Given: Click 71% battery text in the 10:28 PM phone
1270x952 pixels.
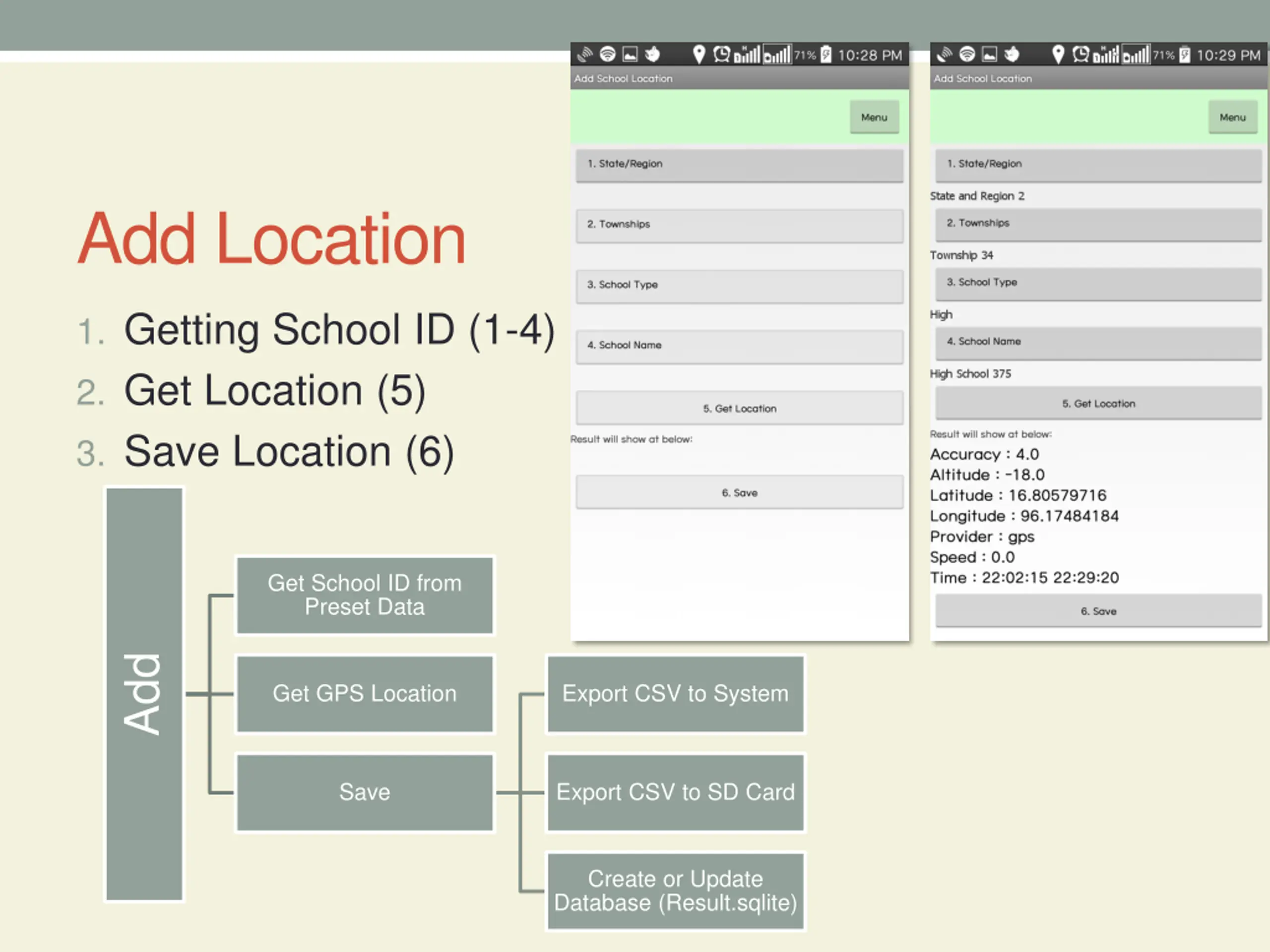Looking at the screenshot, I should pos(805,55).
